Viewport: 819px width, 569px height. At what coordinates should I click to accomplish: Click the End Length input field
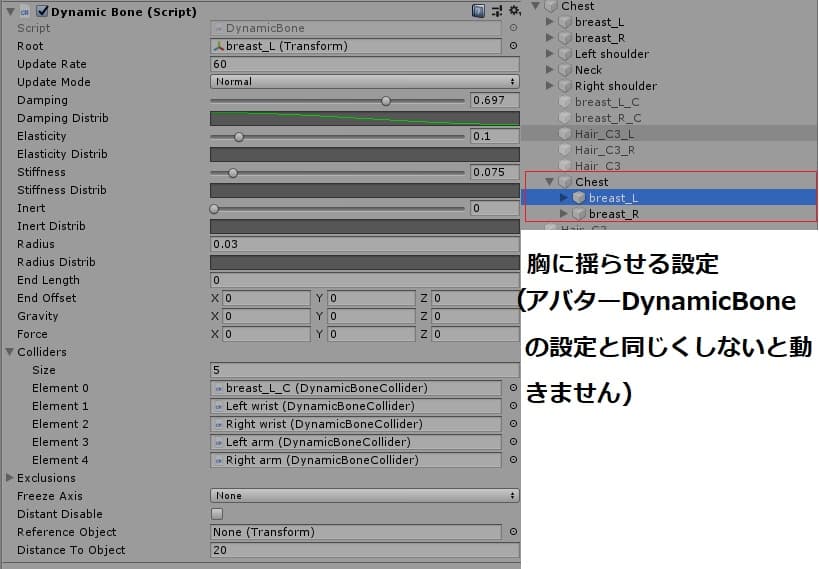[x=365, y=280]
